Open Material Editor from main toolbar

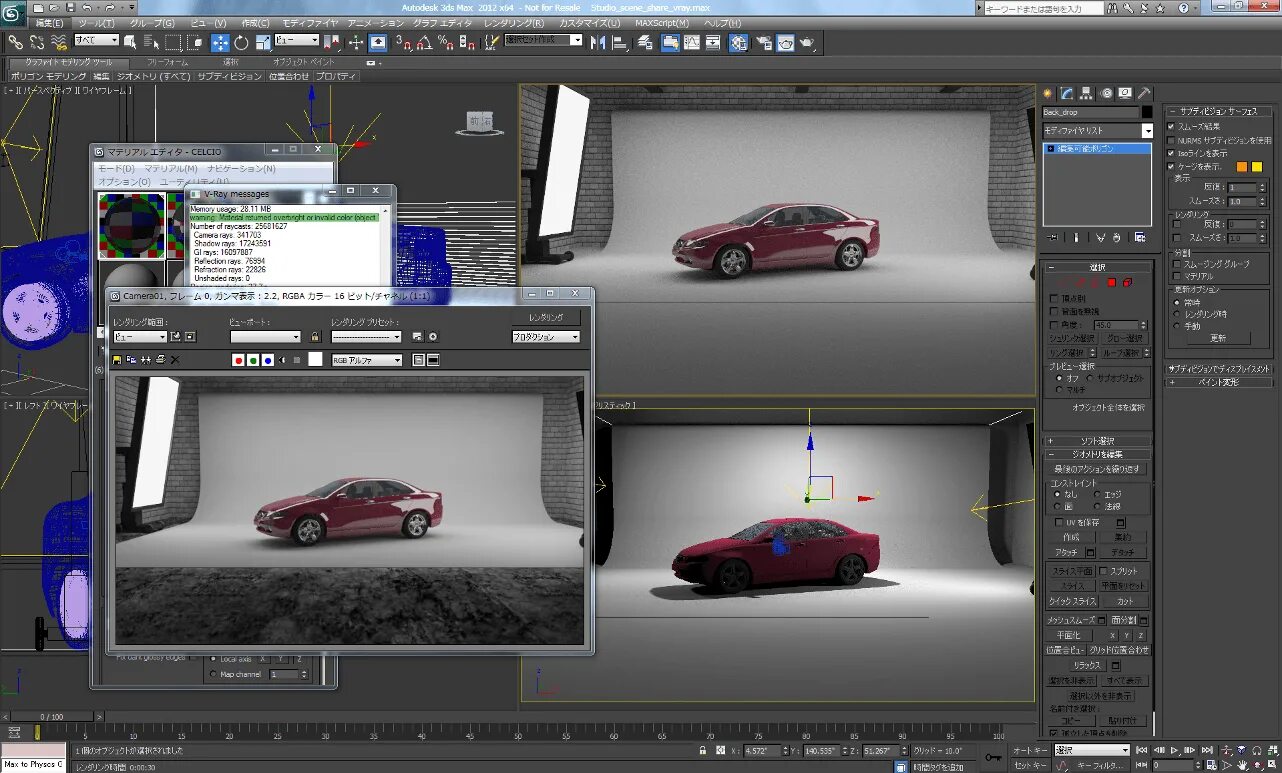coord(738,42)
